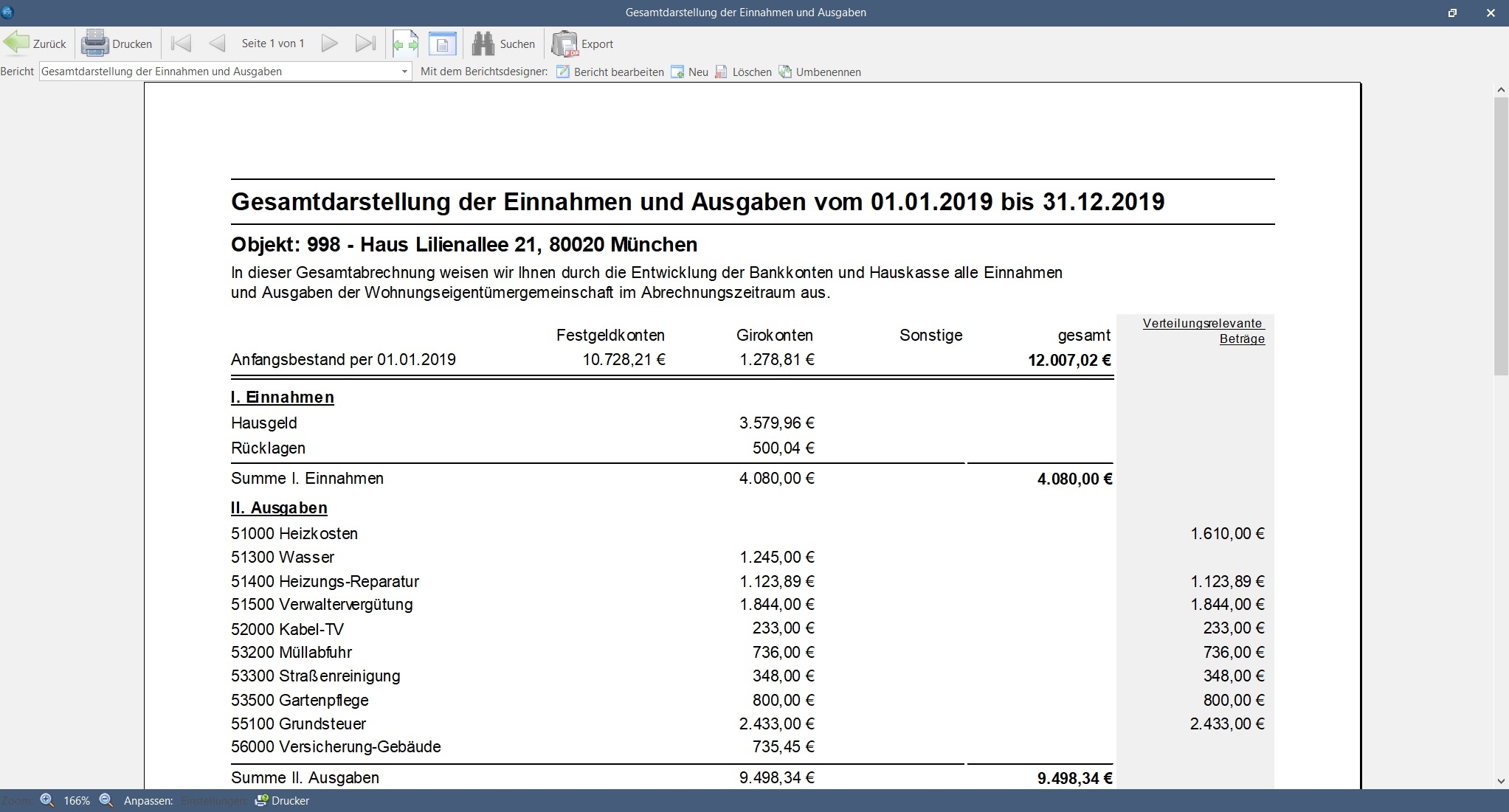Export the report as PDF

click(583, 44)
